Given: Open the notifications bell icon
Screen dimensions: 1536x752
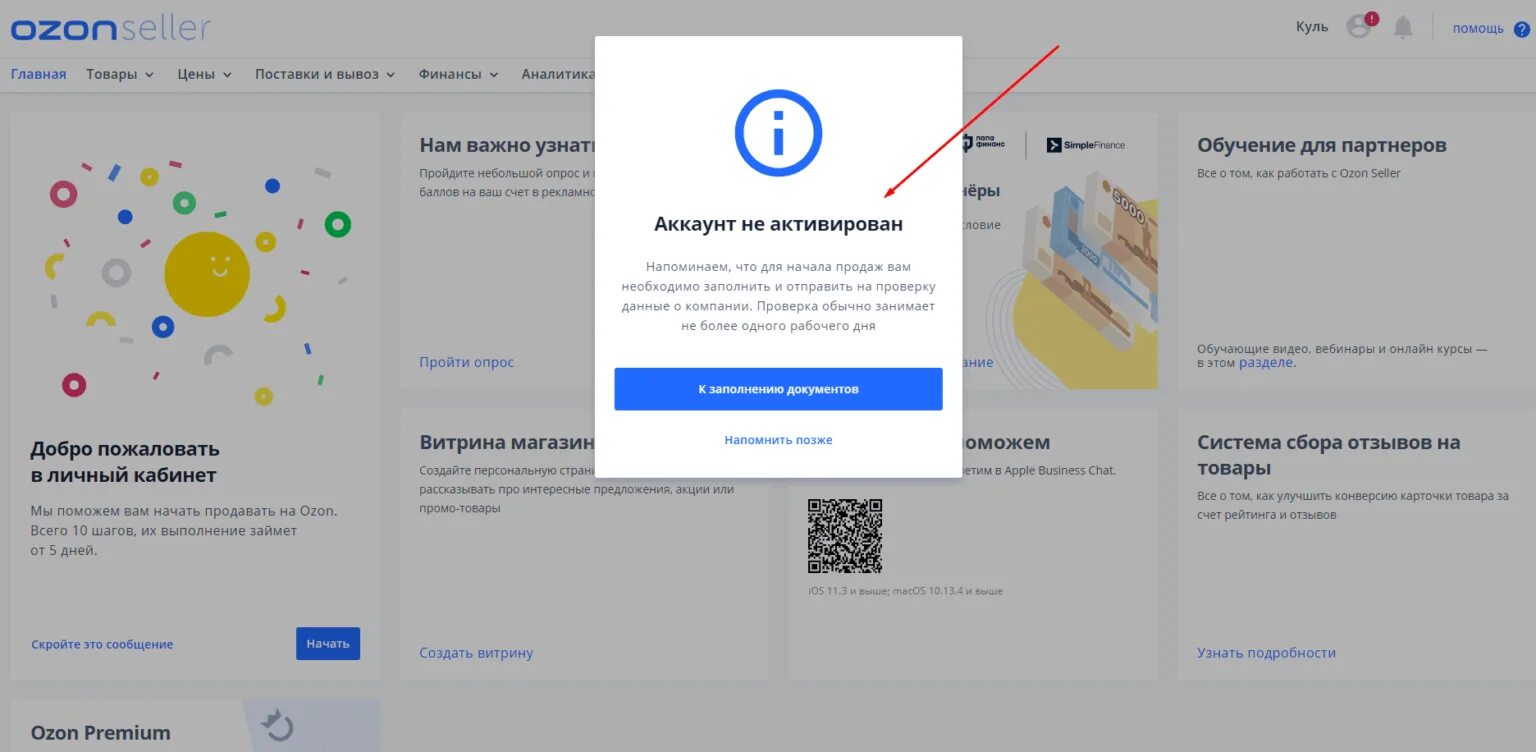Looking at the screenshot, I should [1403, 28].
